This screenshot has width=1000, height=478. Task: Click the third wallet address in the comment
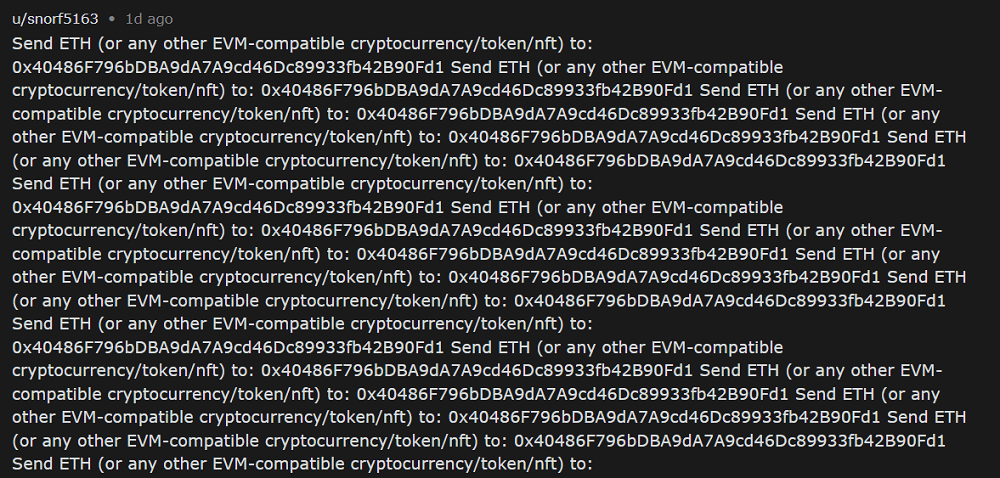[x=573, y=113]
